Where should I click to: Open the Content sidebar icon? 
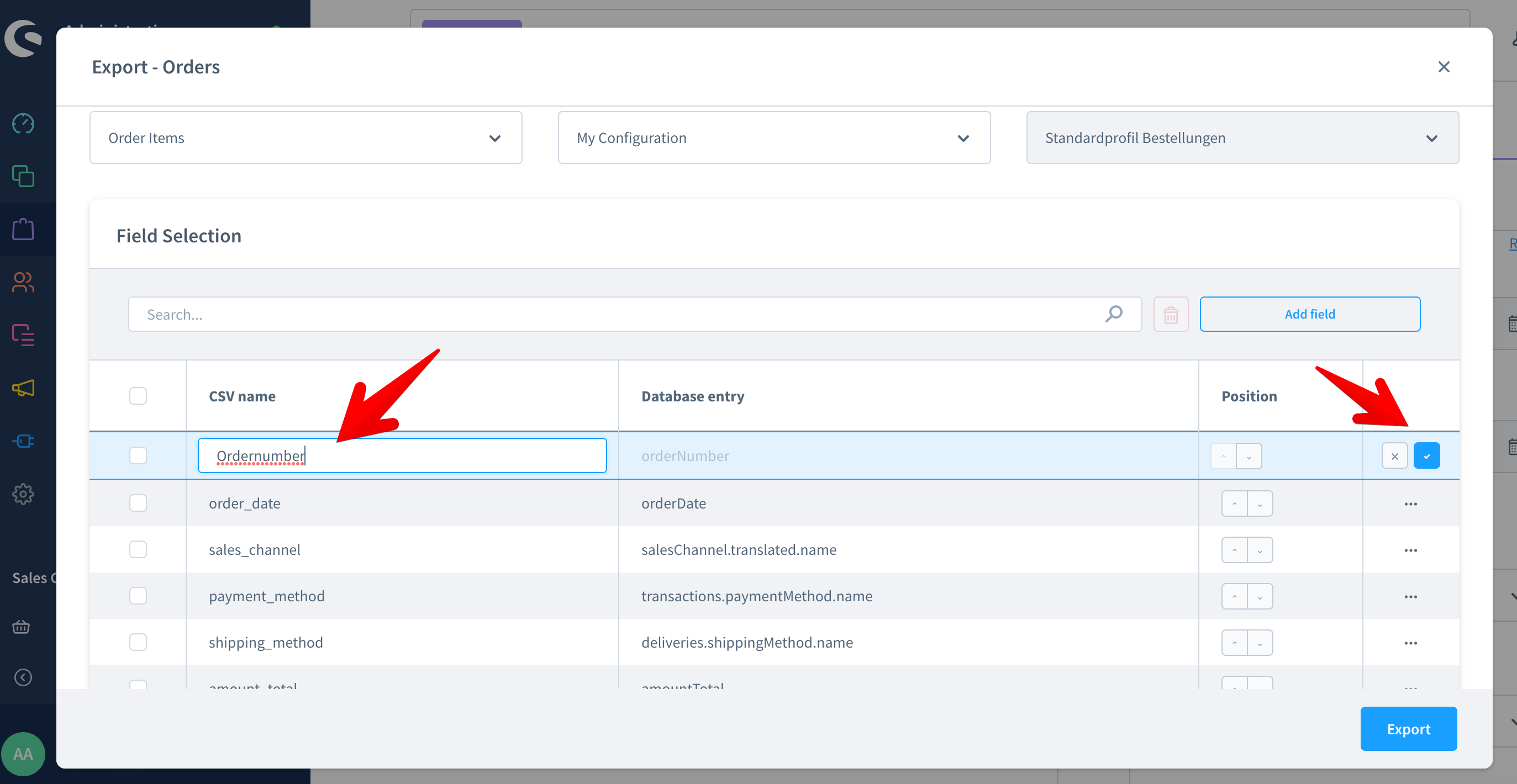23,336
